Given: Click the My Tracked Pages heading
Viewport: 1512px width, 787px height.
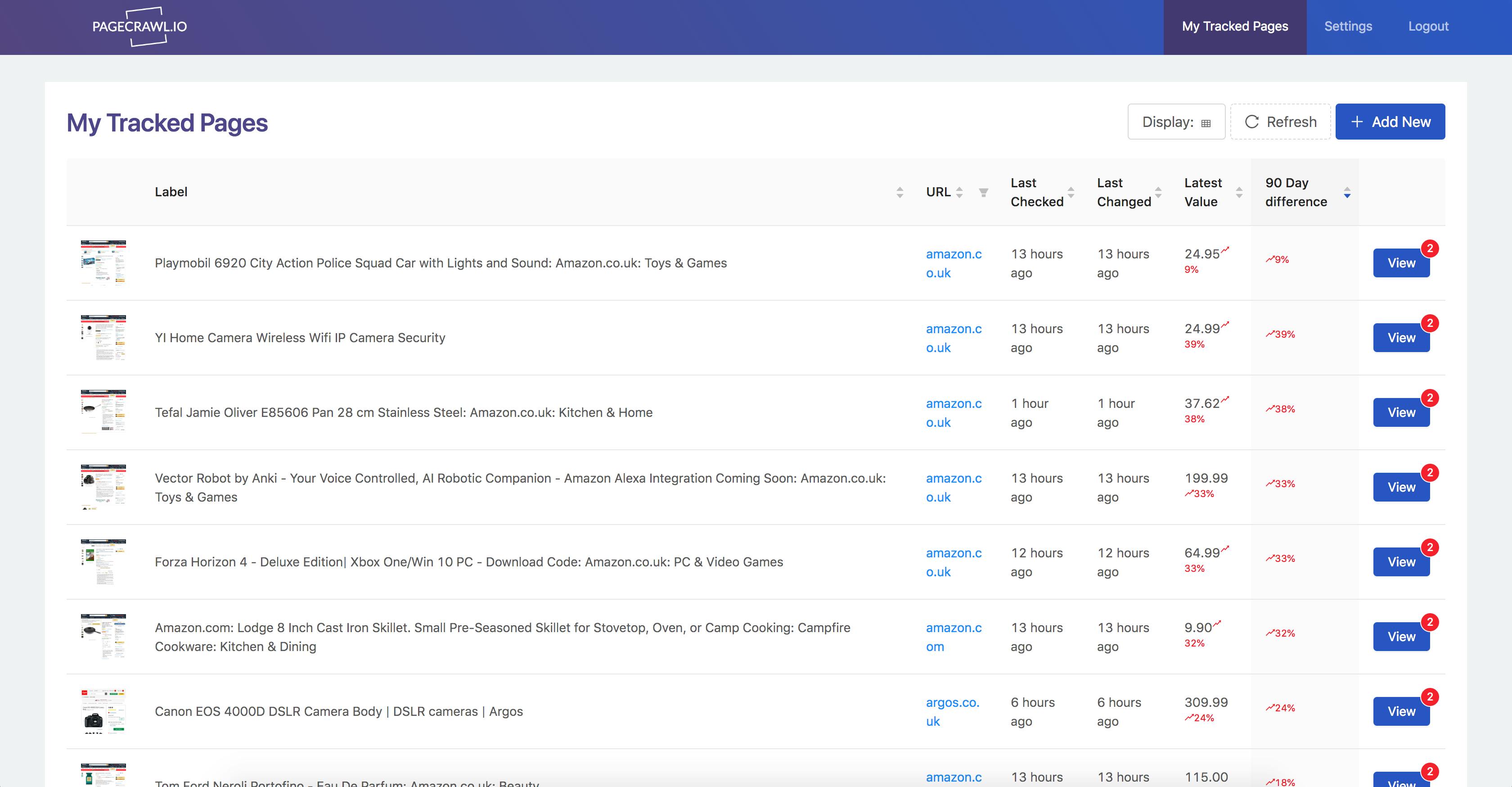Looking at the screenshot, I should pyautogui.click(x=167, y=123).
